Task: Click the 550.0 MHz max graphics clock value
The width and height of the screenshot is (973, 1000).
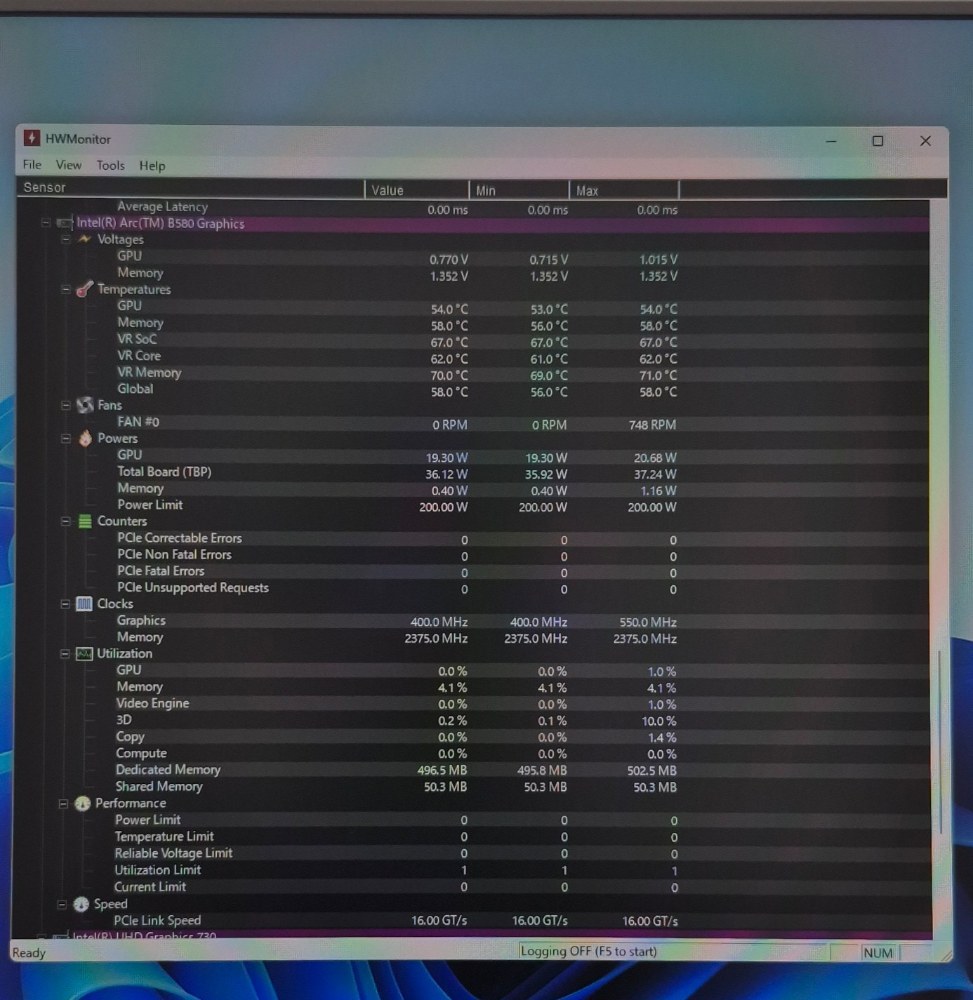Action: pos(648,622)
